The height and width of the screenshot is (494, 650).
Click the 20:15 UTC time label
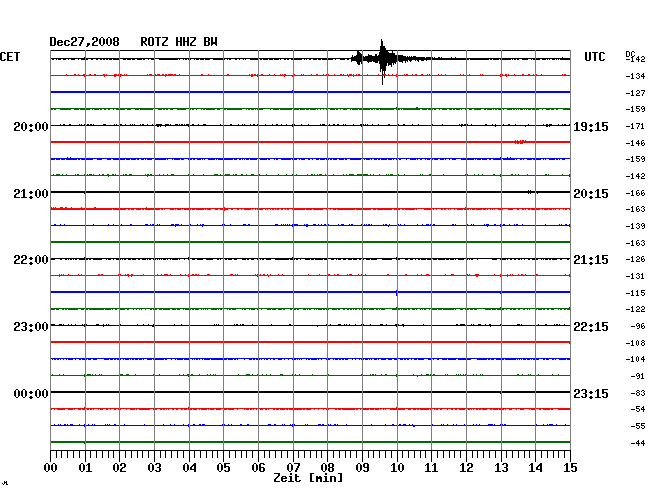pos(591,194)
